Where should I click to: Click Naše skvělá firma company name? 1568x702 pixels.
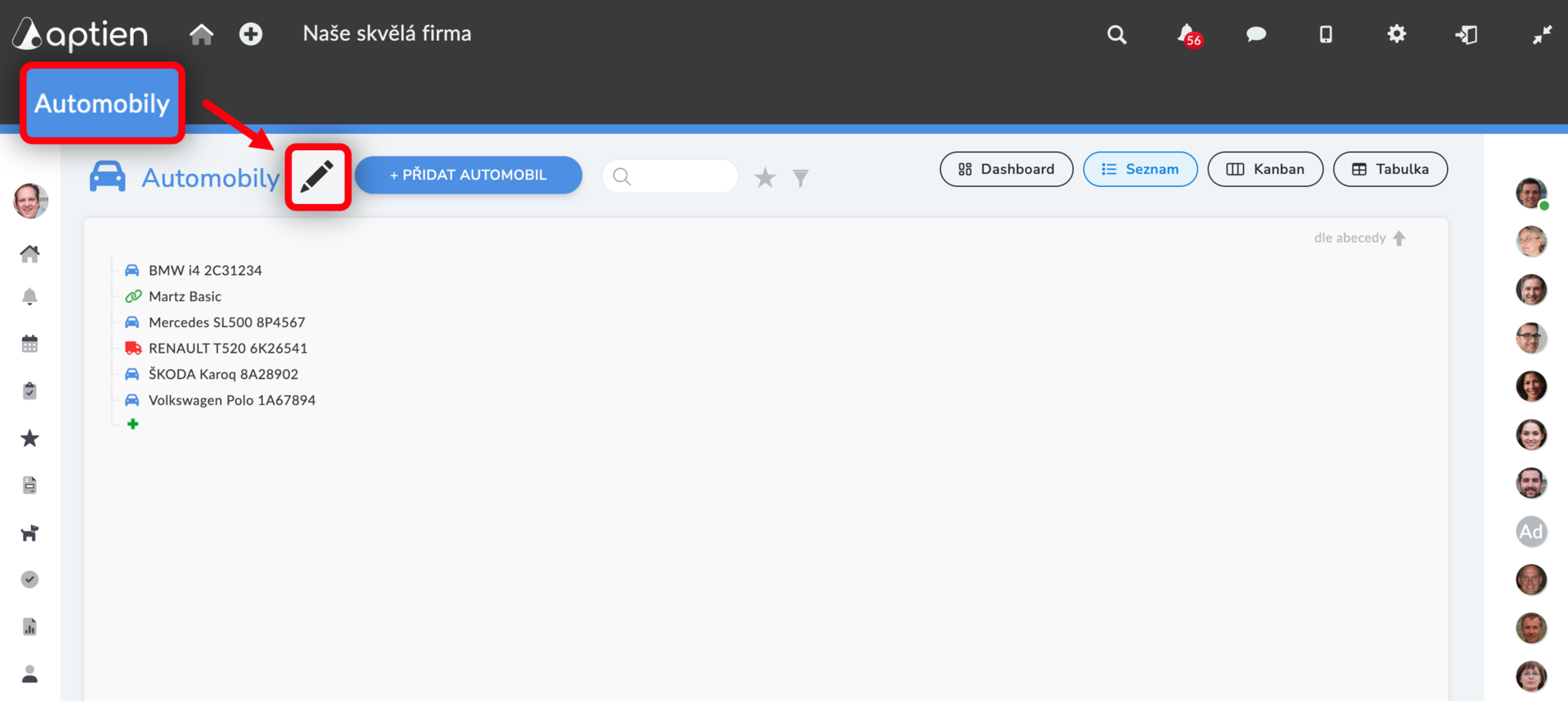tap(387, 33)
